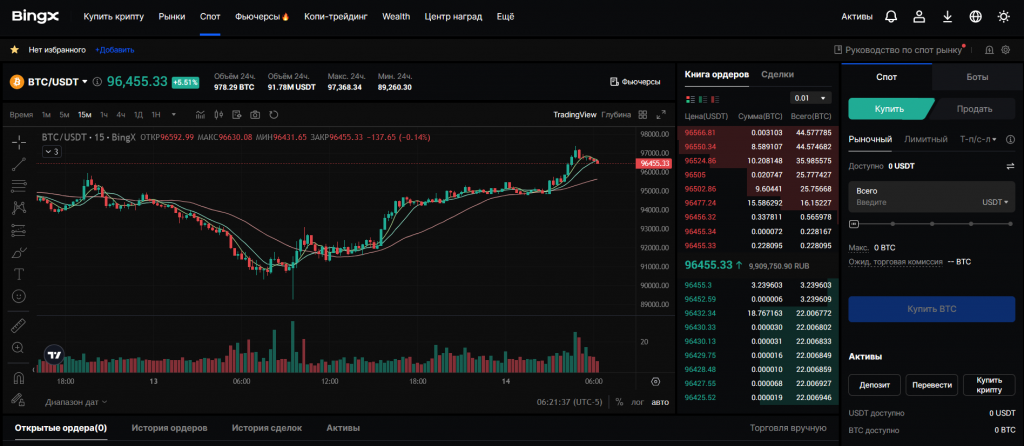Open the "История ордеров" tab
The height and width of the screenshot is (446, 1024).
click(169, 428)
